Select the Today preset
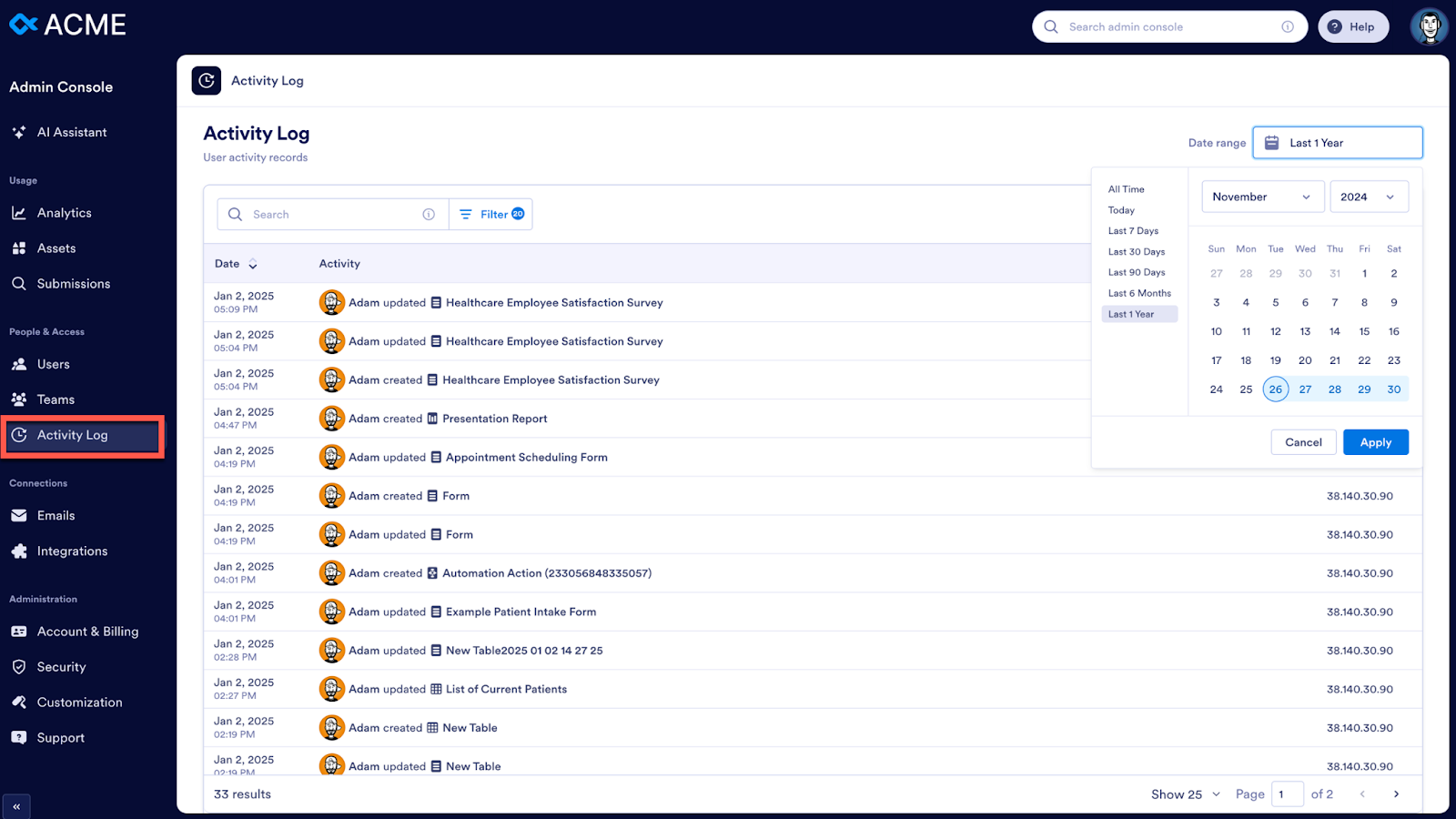 pyautogui.click(x=1121, y=210)
